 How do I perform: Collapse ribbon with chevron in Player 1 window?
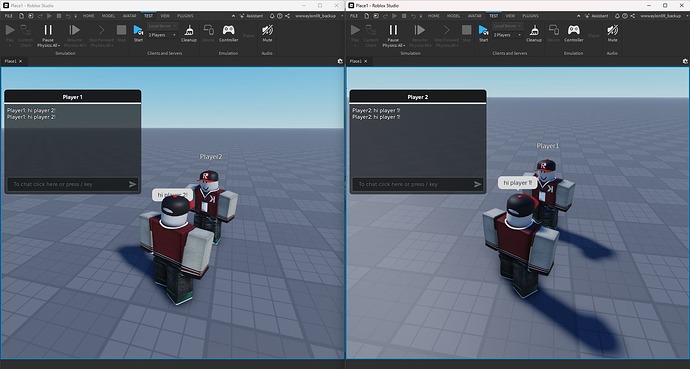coord(233,16)
